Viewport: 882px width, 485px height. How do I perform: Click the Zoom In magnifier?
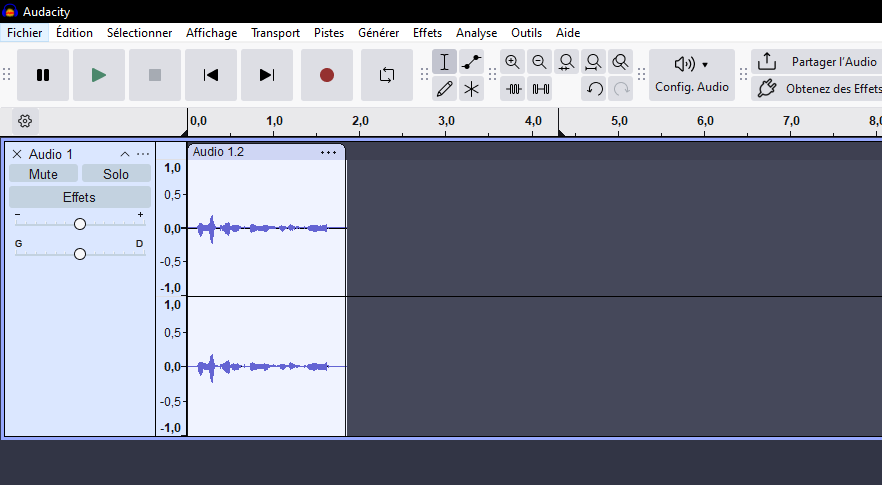click(513, 62)
